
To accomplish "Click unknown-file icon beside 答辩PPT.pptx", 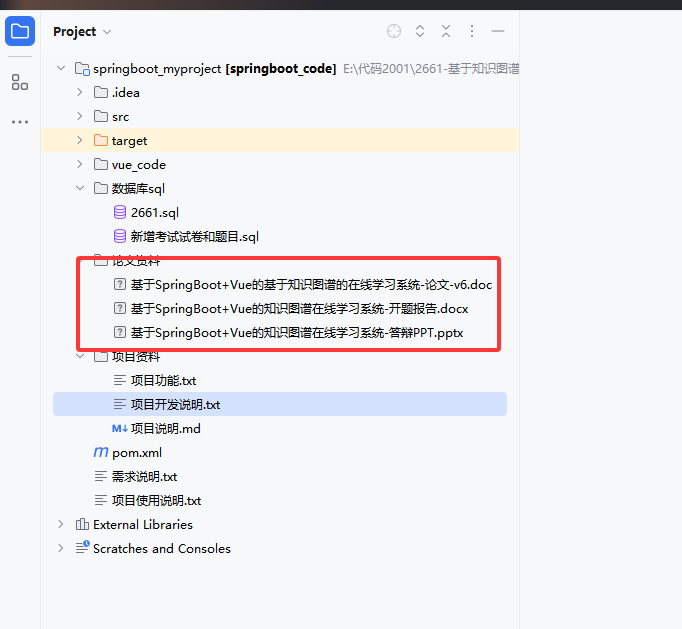I will click(x=120, y=332).
